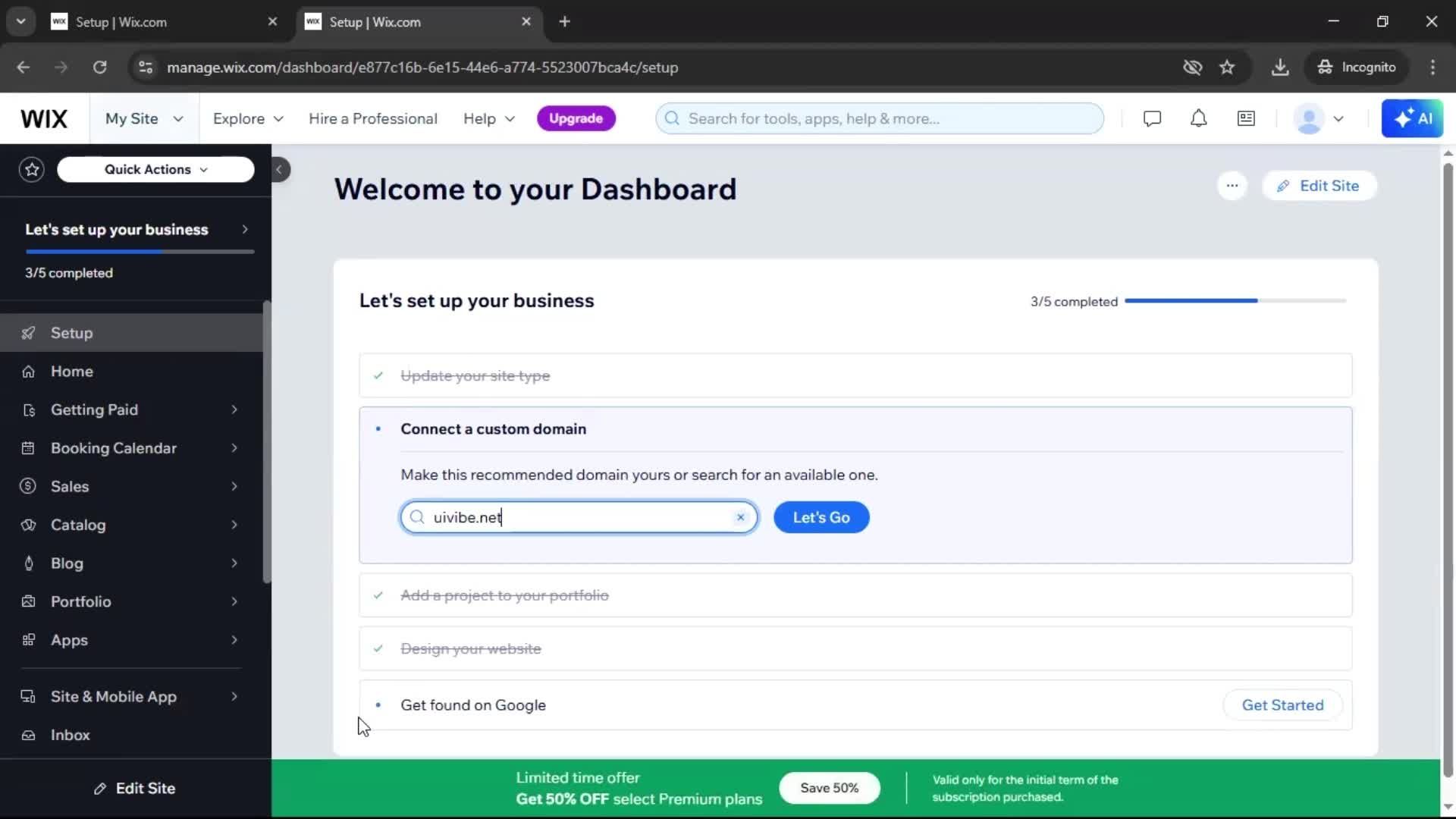Open the favorites star icon in sidebar
This screenshot has width=1456, height=819.
[x=32, y=170]
